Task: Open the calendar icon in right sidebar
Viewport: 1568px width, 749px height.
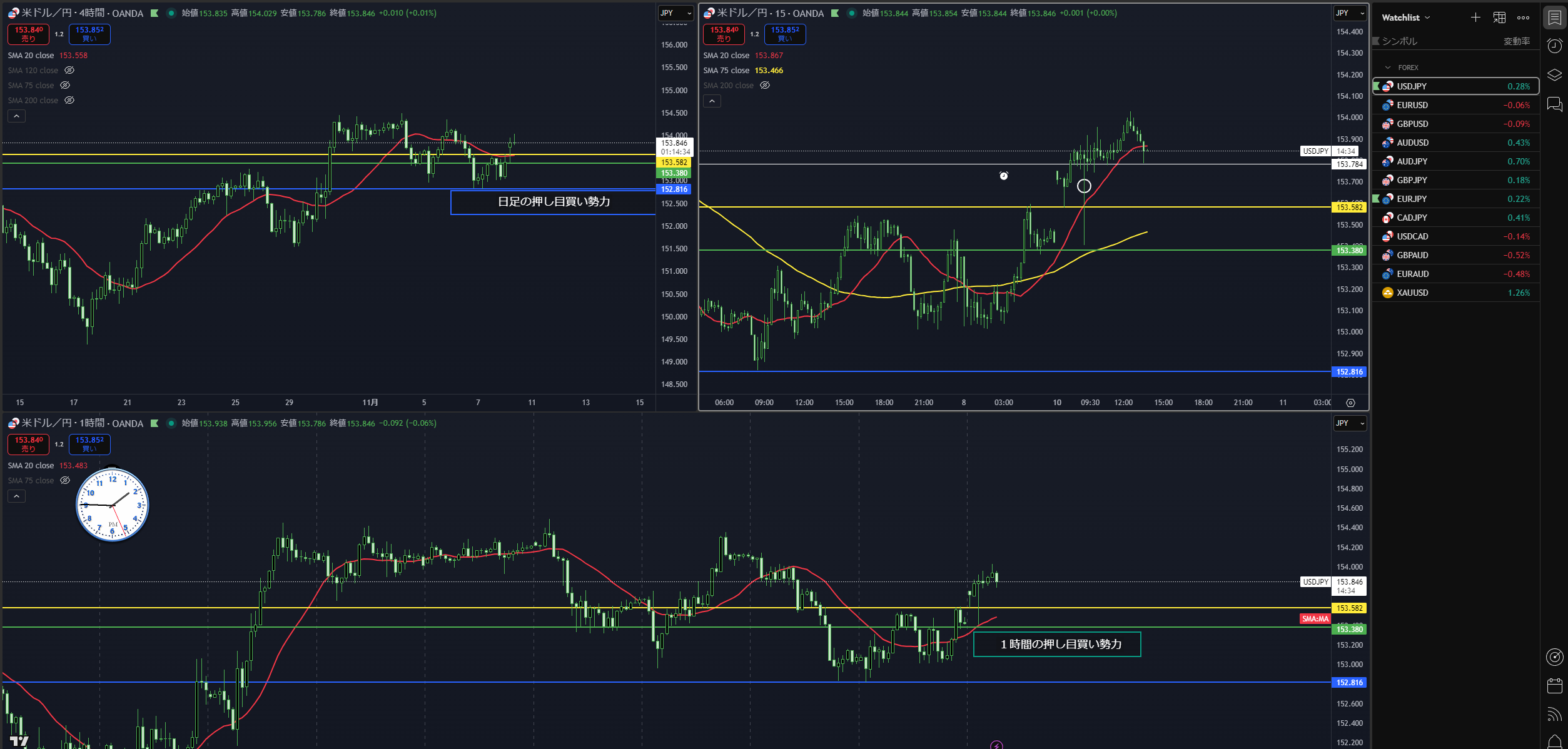Action: pyautogui.click(x=1554, y=685)
